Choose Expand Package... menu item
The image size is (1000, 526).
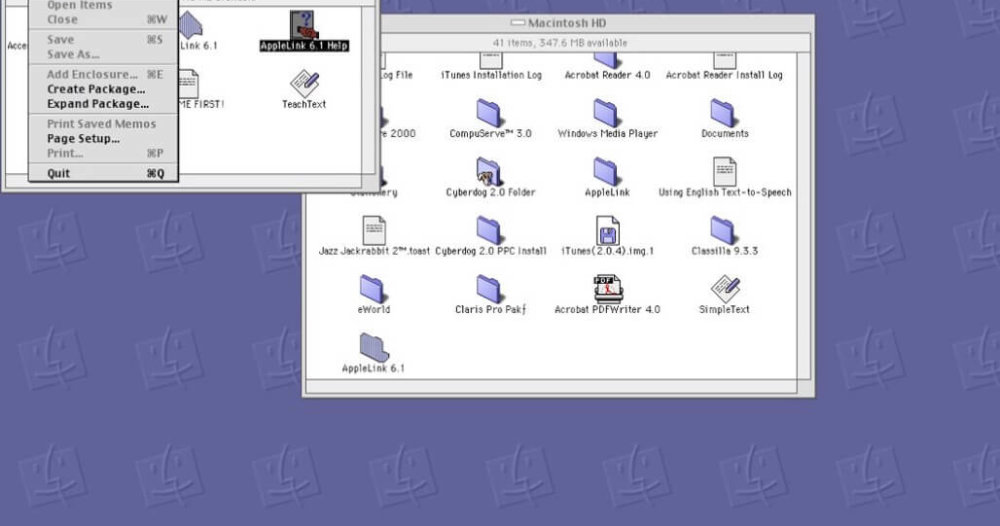tap(98, 104)
